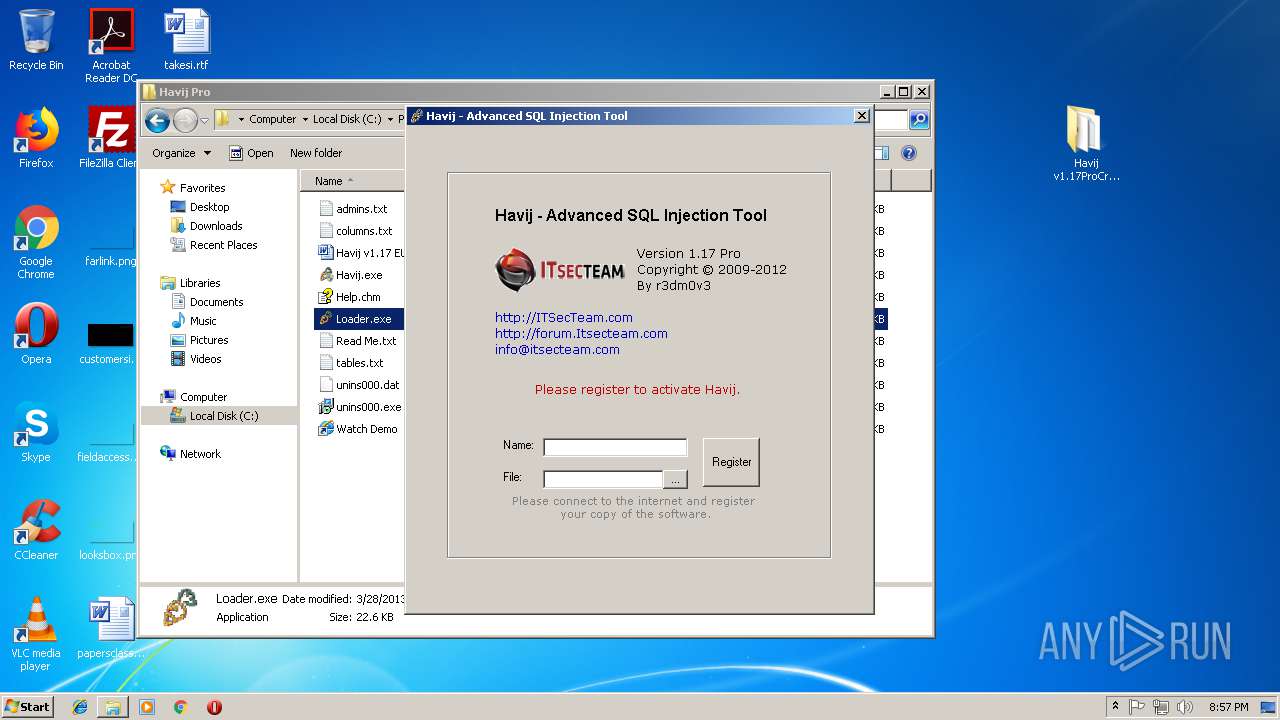Open Explorer help question-mark icon
The width and height of the screenshot is (1280, 720).
click(909, 153)
